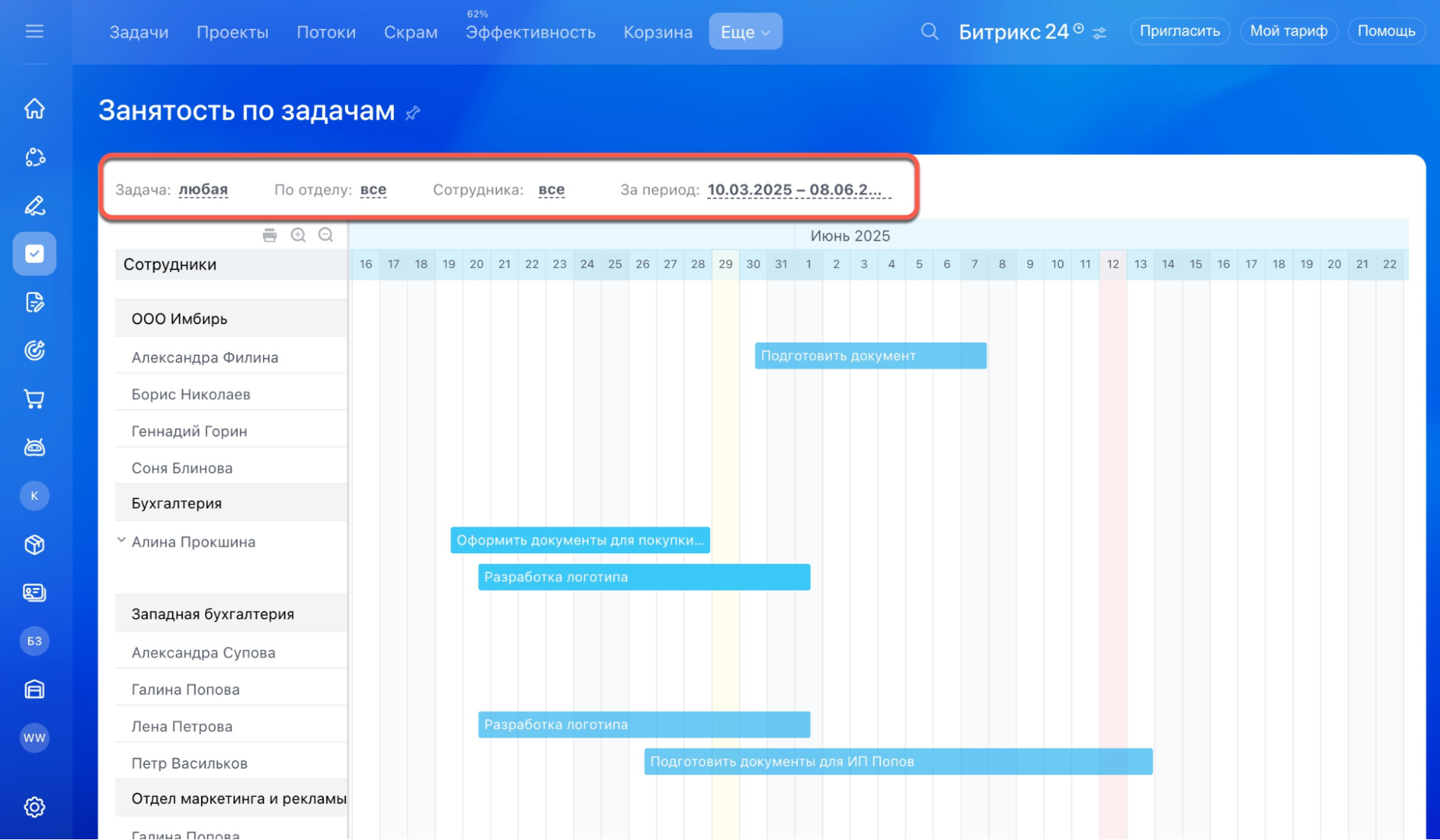1440x840 pixels.
Task: Open the Еще dropdown menu
Action: pos(745,32)
